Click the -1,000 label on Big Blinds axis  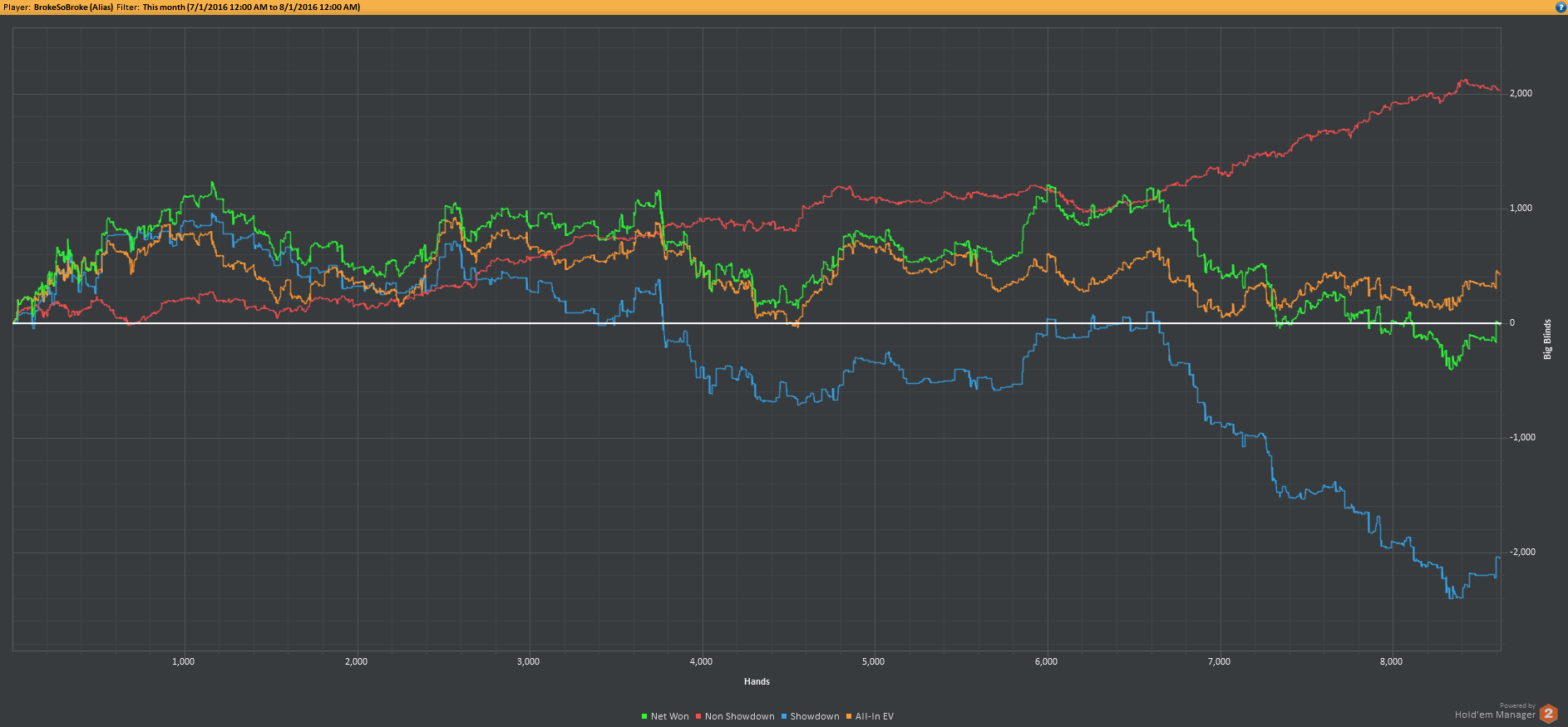coord(1522,437)
